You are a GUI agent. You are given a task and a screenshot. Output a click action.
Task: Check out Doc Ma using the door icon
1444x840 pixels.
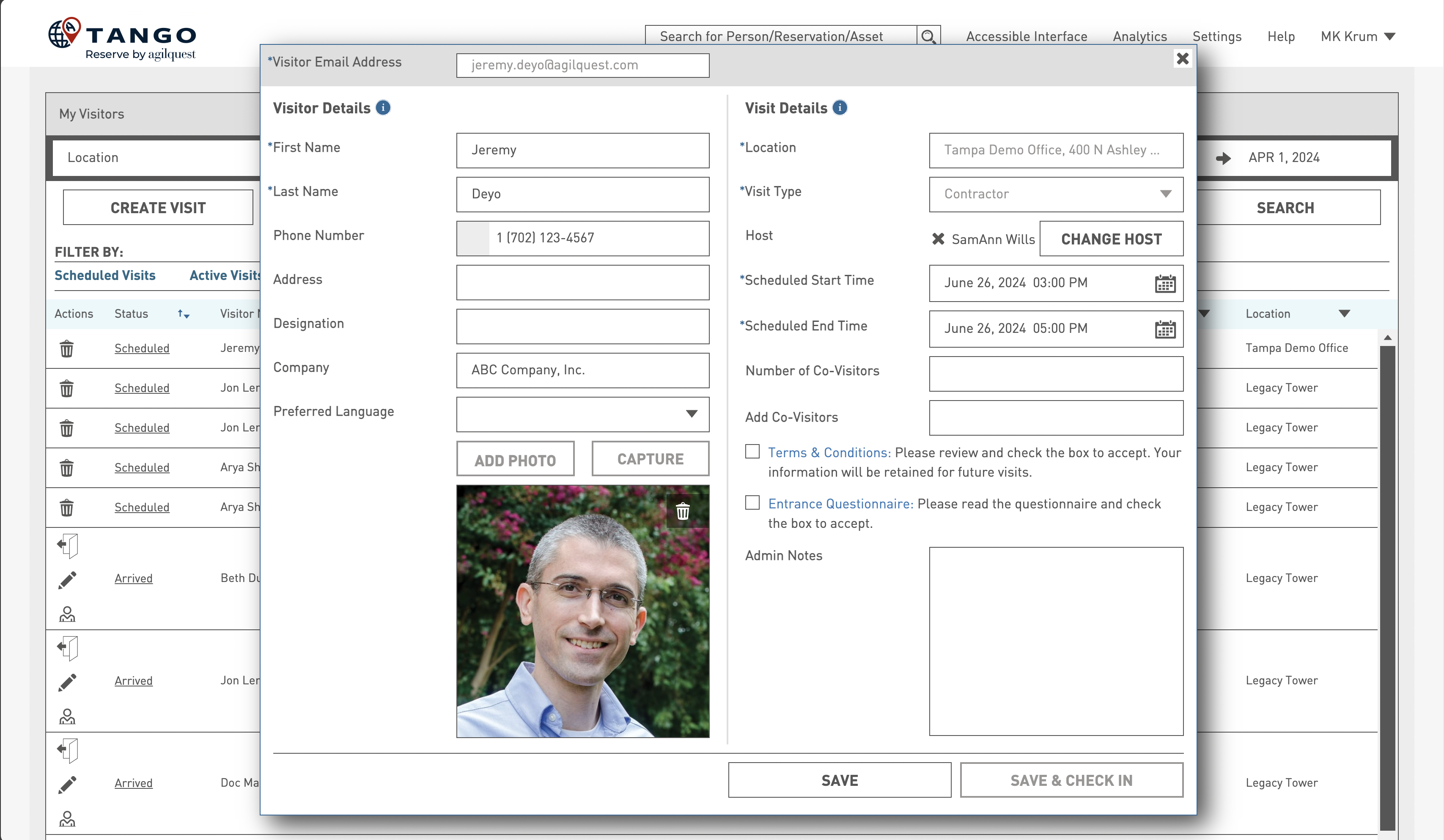click(x=67, y=750)
